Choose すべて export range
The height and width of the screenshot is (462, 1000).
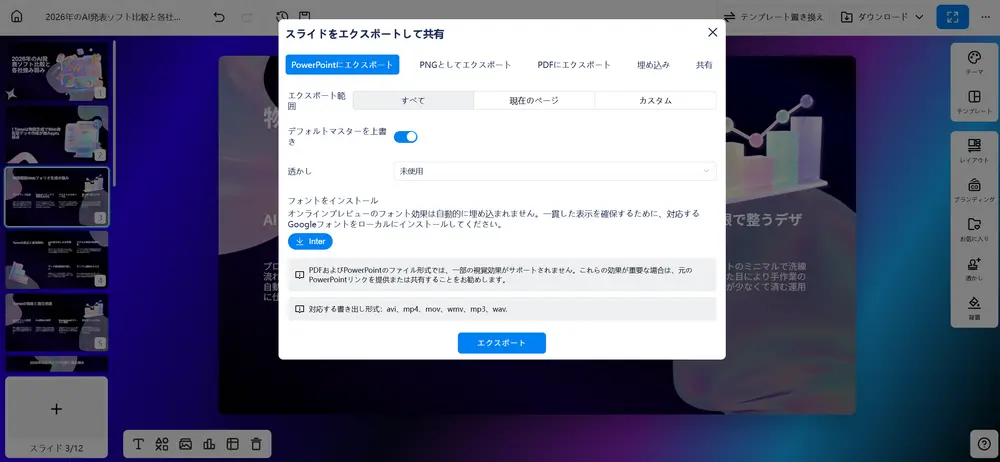(413, 101)
